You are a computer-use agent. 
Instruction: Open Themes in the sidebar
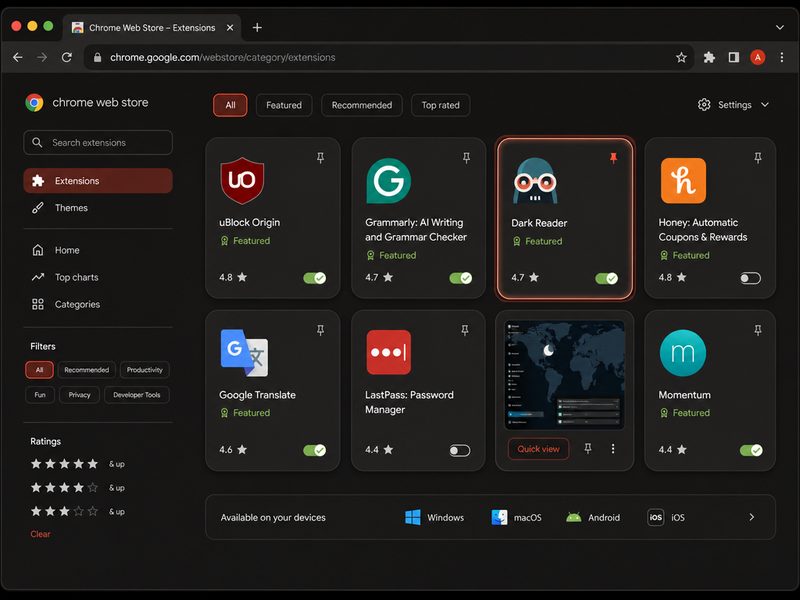tap(98, 208)
